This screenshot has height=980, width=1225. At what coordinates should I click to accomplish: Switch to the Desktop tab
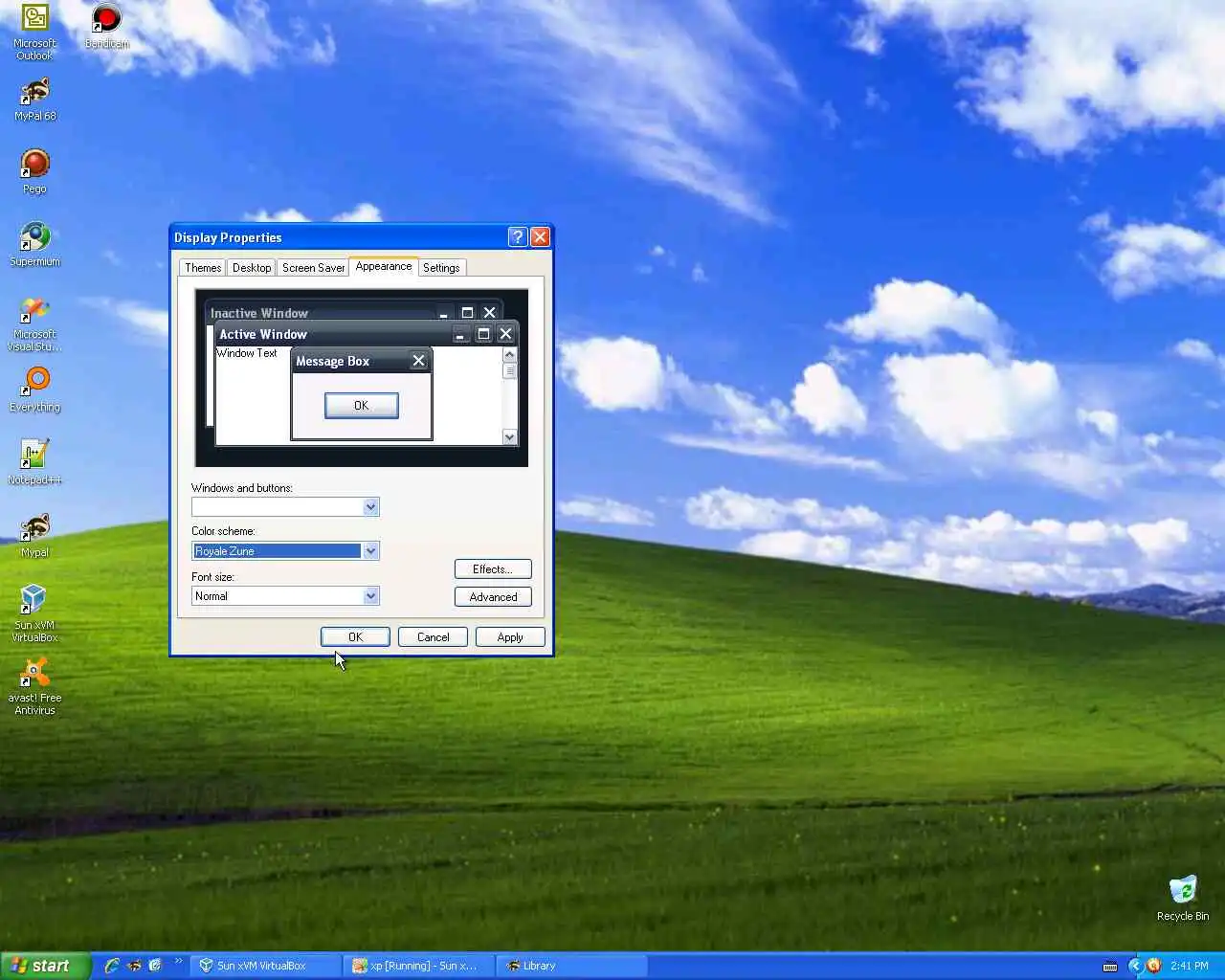tap(252, 268)
